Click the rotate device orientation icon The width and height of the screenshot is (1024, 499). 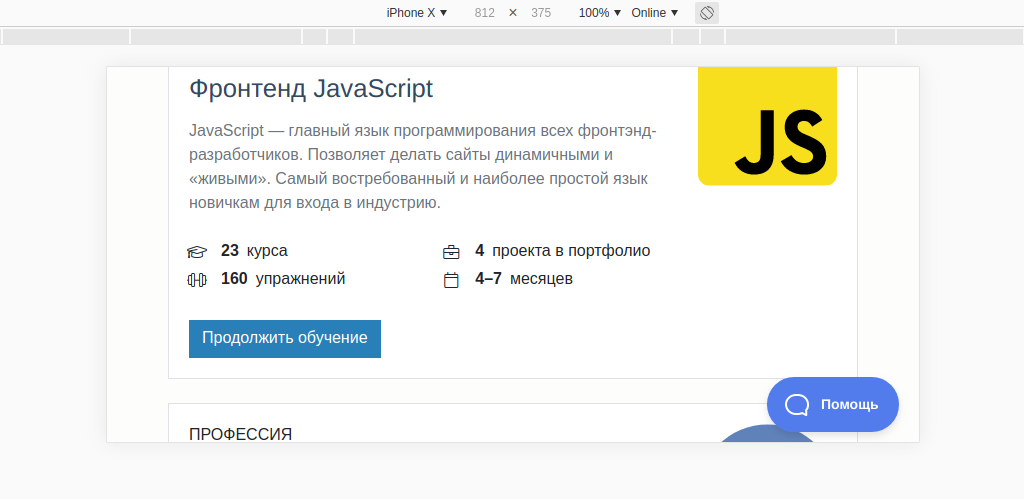(x=707, y=13)
